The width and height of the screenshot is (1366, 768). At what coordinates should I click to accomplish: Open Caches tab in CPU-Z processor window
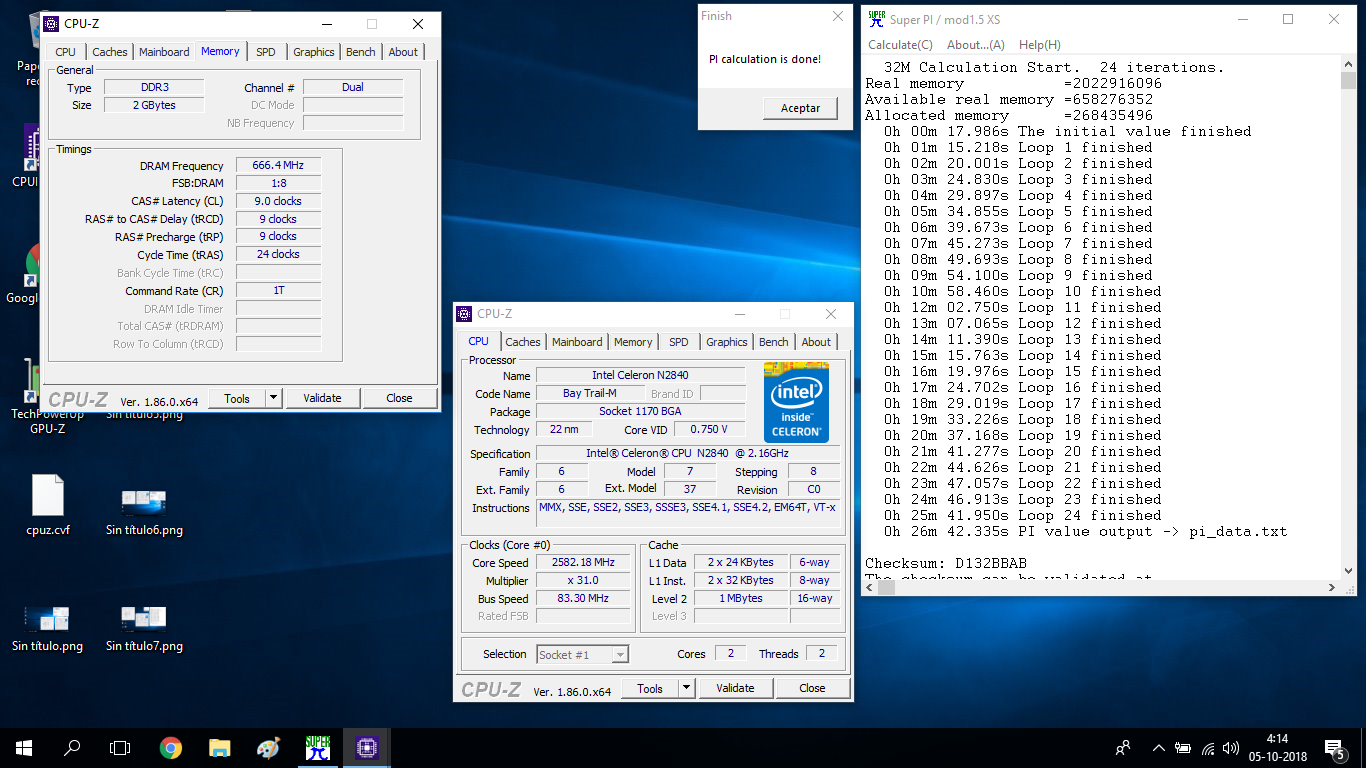click(523, 342)
